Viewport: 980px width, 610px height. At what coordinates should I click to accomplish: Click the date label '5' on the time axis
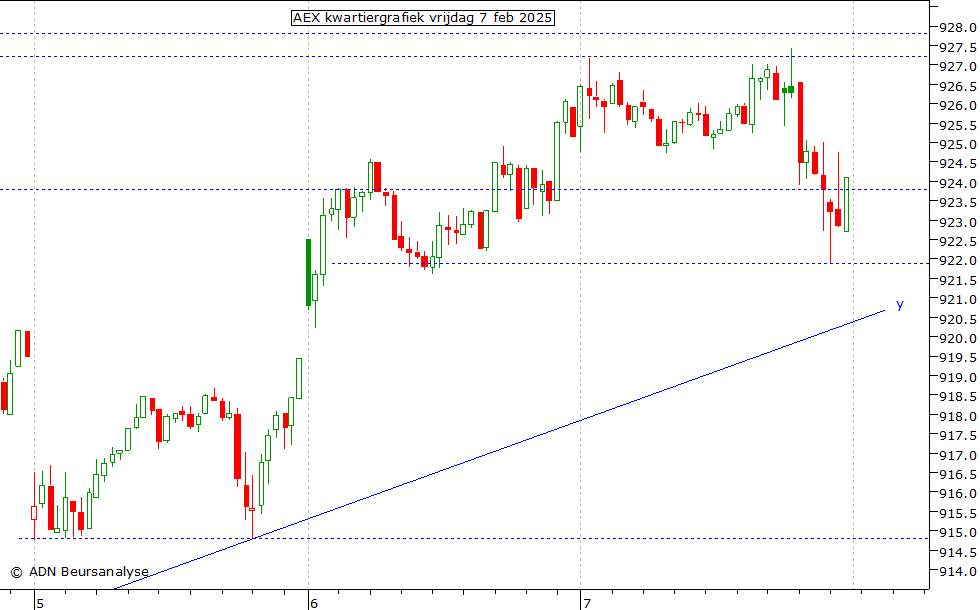coord(39,604)
